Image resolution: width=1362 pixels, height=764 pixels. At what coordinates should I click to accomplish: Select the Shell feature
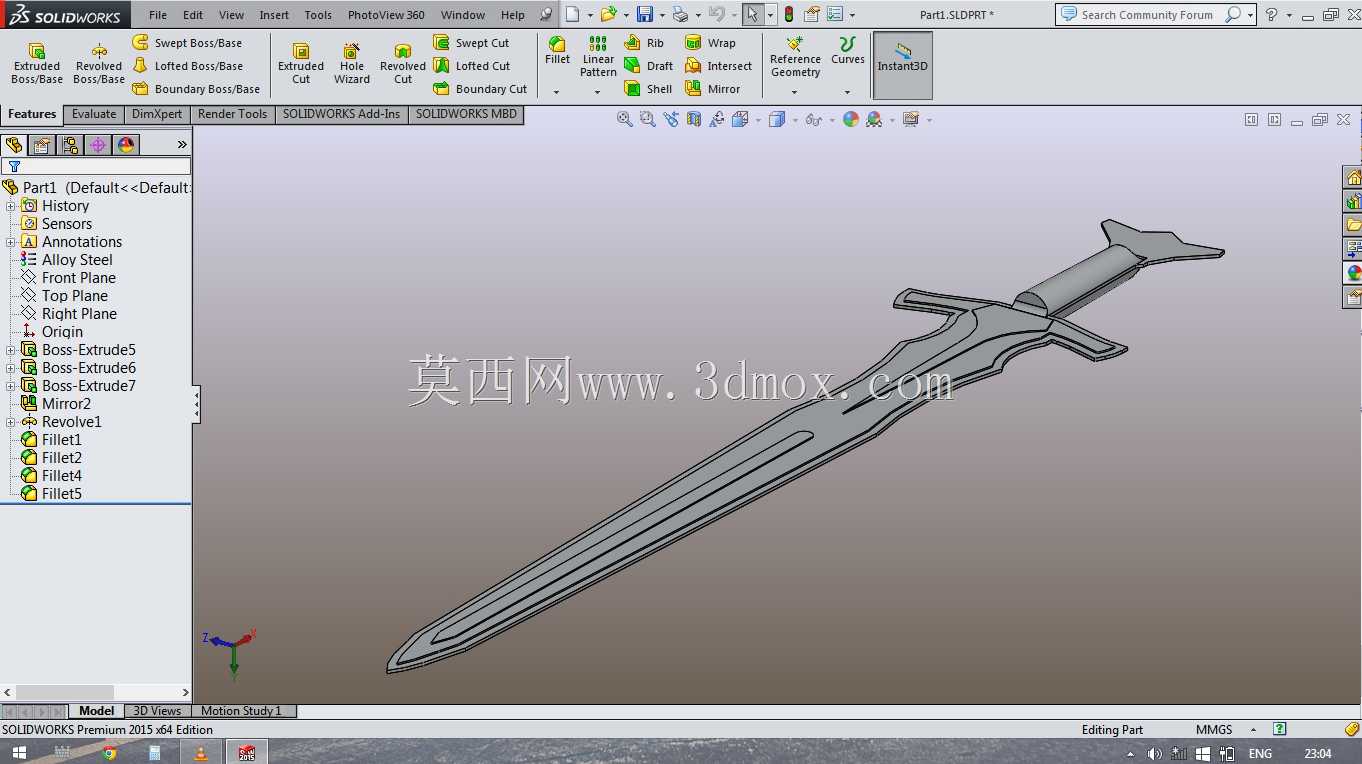(x=648, y=89)
